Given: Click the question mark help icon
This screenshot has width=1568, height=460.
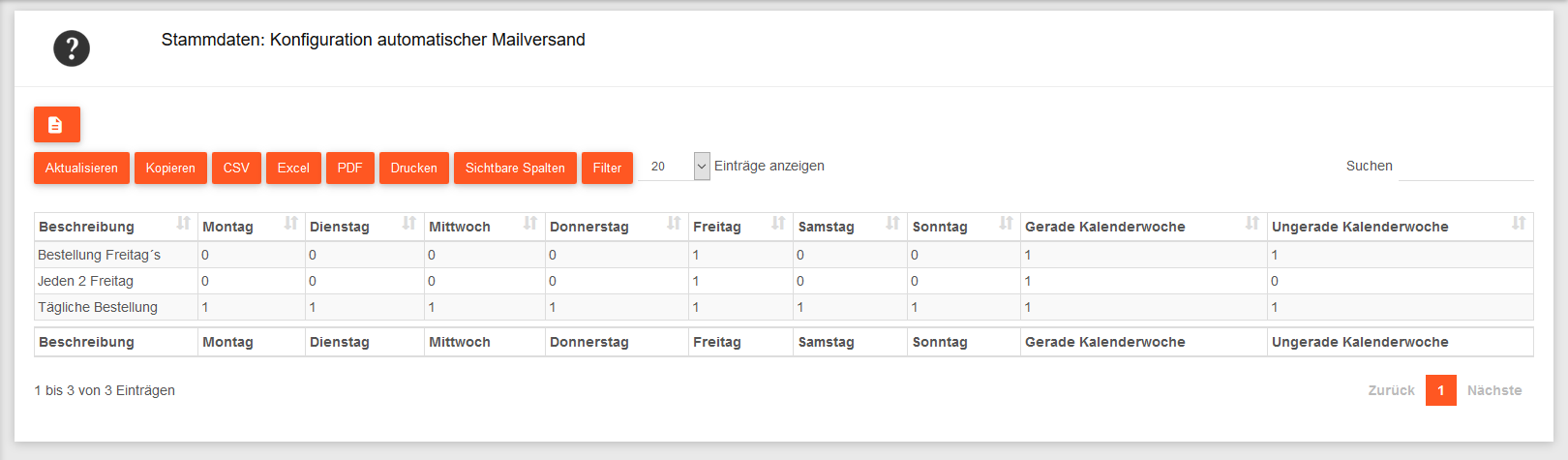Looking at the screenshot, I should [72, 48].
